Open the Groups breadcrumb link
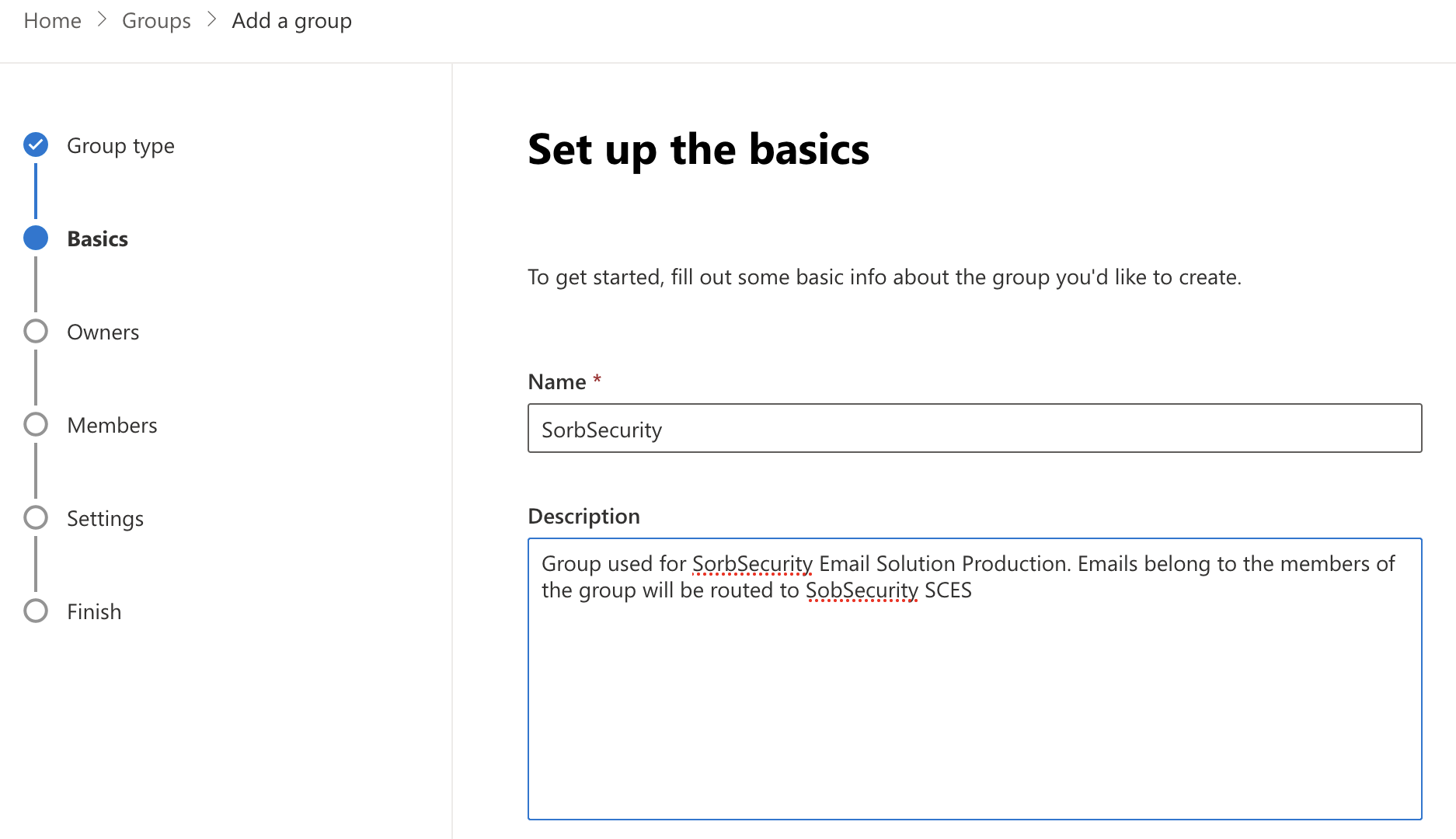Viewport: 1456px width, 839px height. 156,20
